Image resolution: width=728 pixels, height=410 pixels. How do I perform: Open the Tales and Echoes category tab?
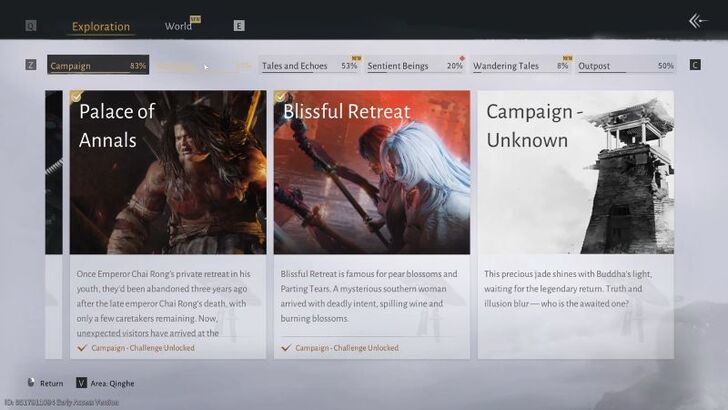pos(310,65)
